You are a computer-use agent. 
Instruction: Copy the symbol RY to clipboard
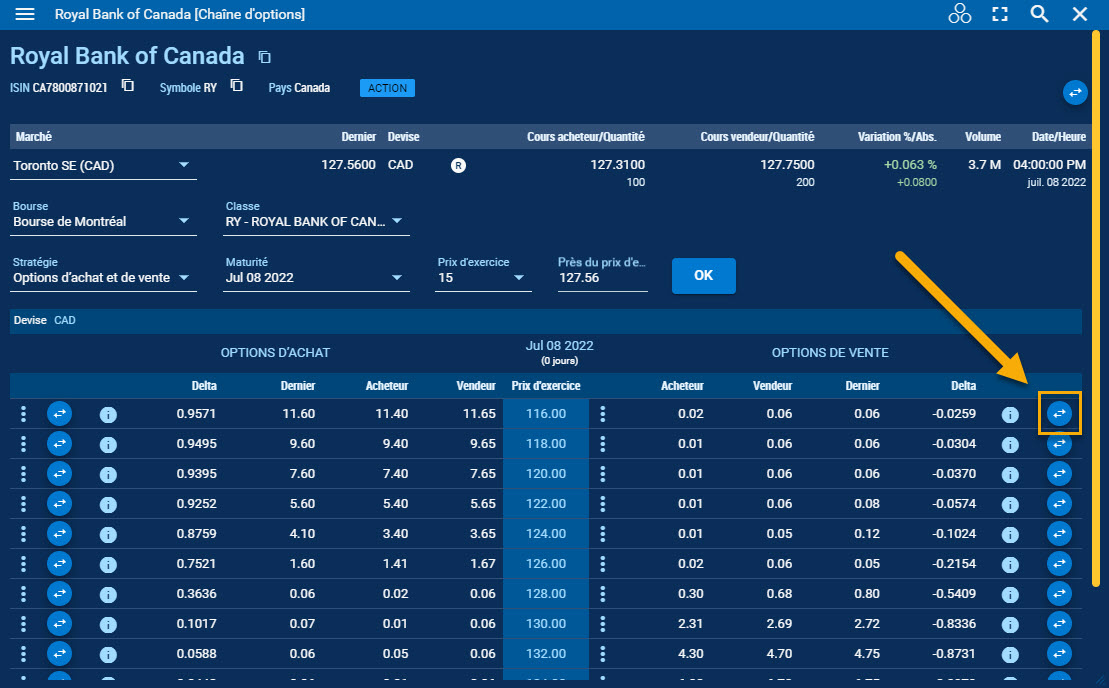[x=236, y=86]
